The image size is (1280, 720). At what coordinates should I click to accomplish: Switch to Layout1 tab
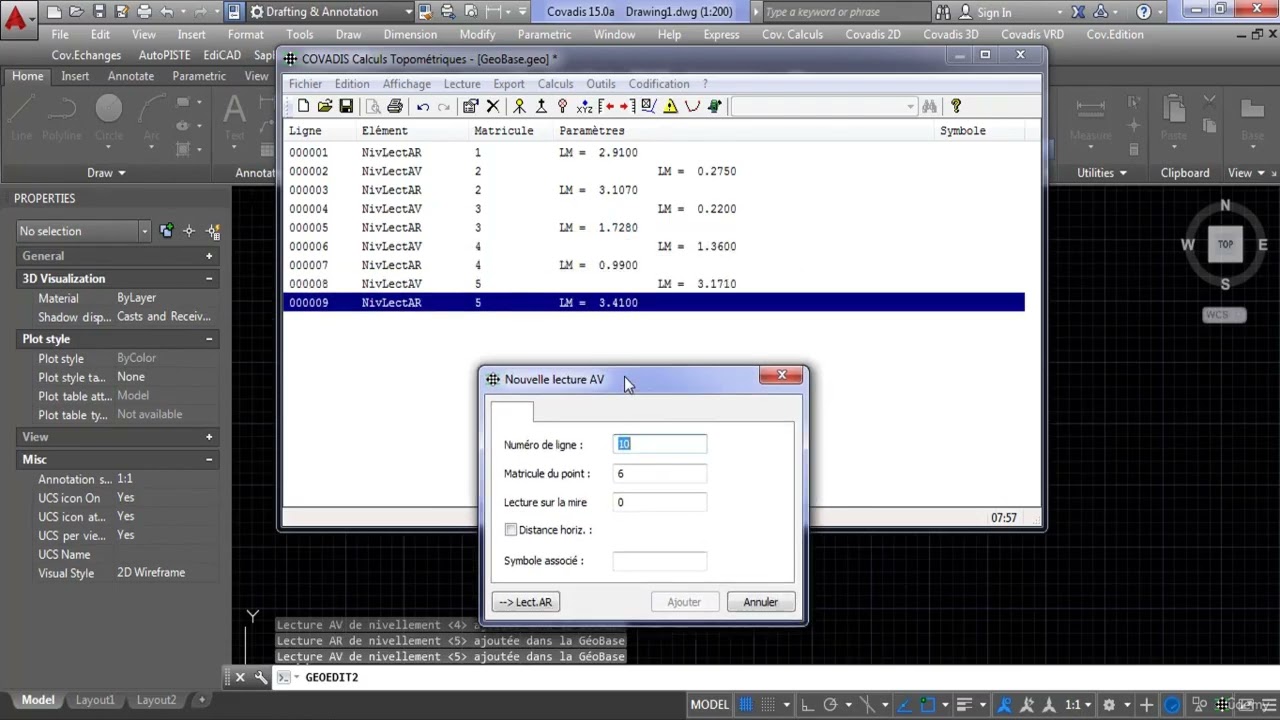(x=95, y=700)
